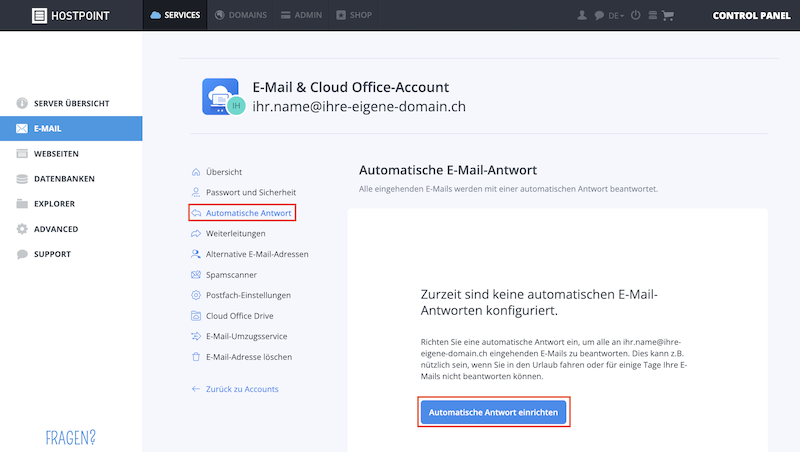Click the Weiterleitungen forward arrow icon
Image resolution: width=800 pixels, height=452 pixels.
click(x=196, y=233)
